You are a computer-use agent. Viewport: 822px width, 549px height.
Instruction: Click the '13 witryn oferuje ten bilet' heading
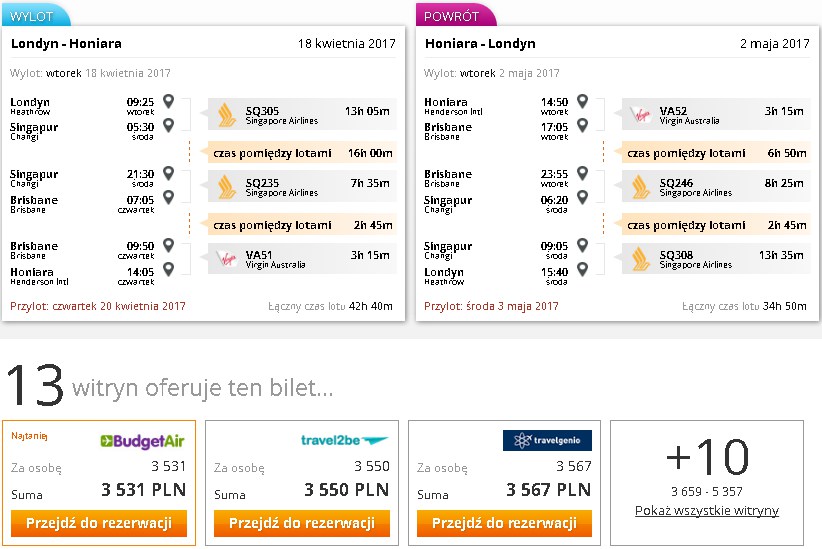(170, 386)
